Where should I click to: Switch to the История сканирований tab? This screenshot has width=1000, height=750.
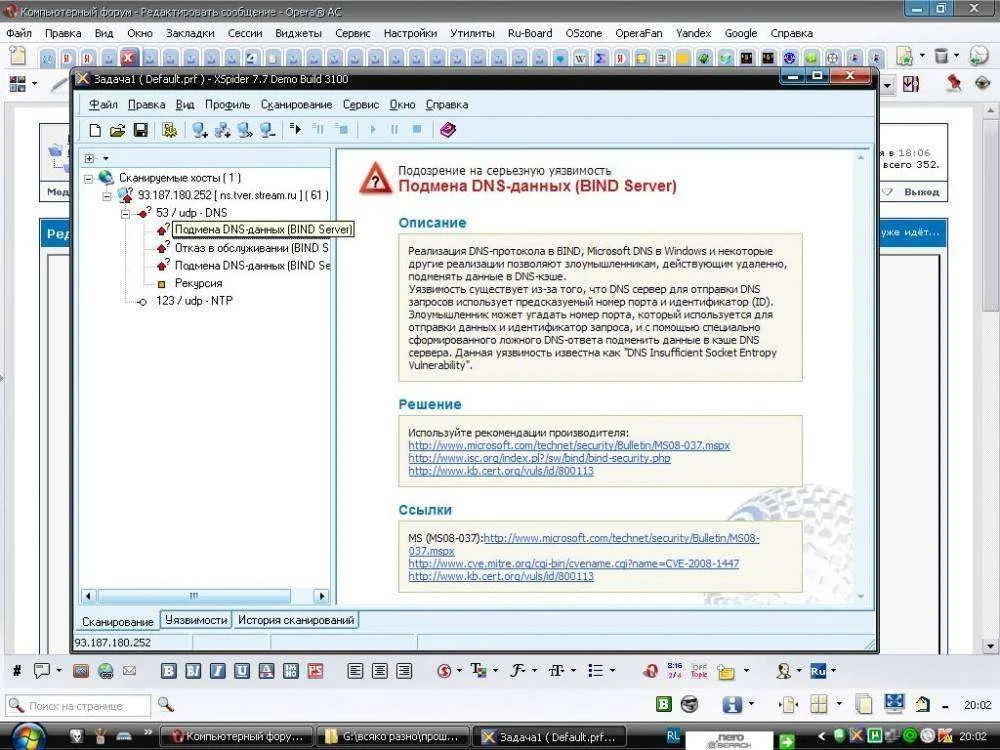[x=296, y=620]
